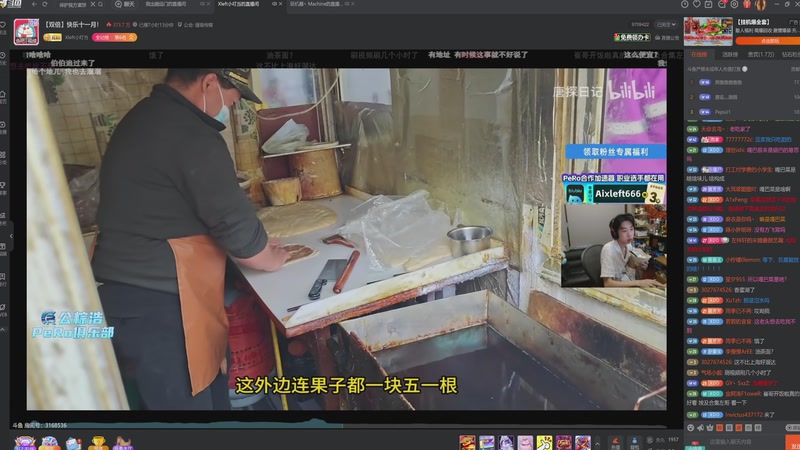Open the follows heart icon in title bar
This screenshot has width=800, height=450.
[x=697, y=4]
